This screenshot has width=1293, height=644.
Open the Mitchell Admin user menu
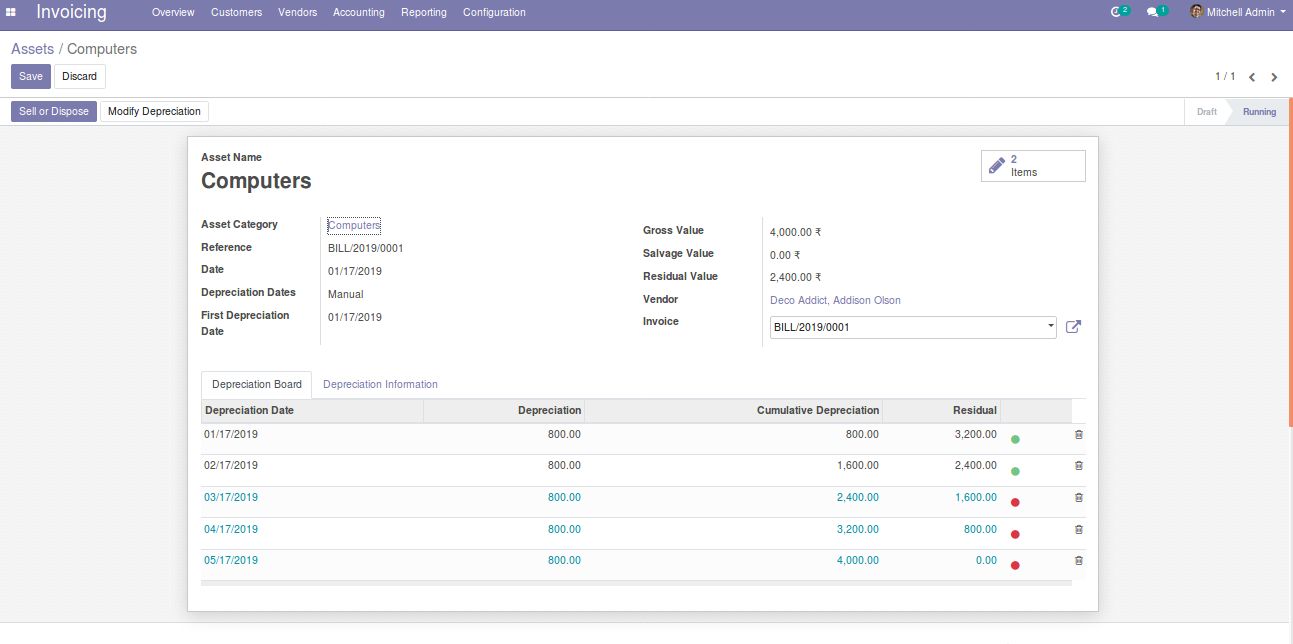(1238, 12)
